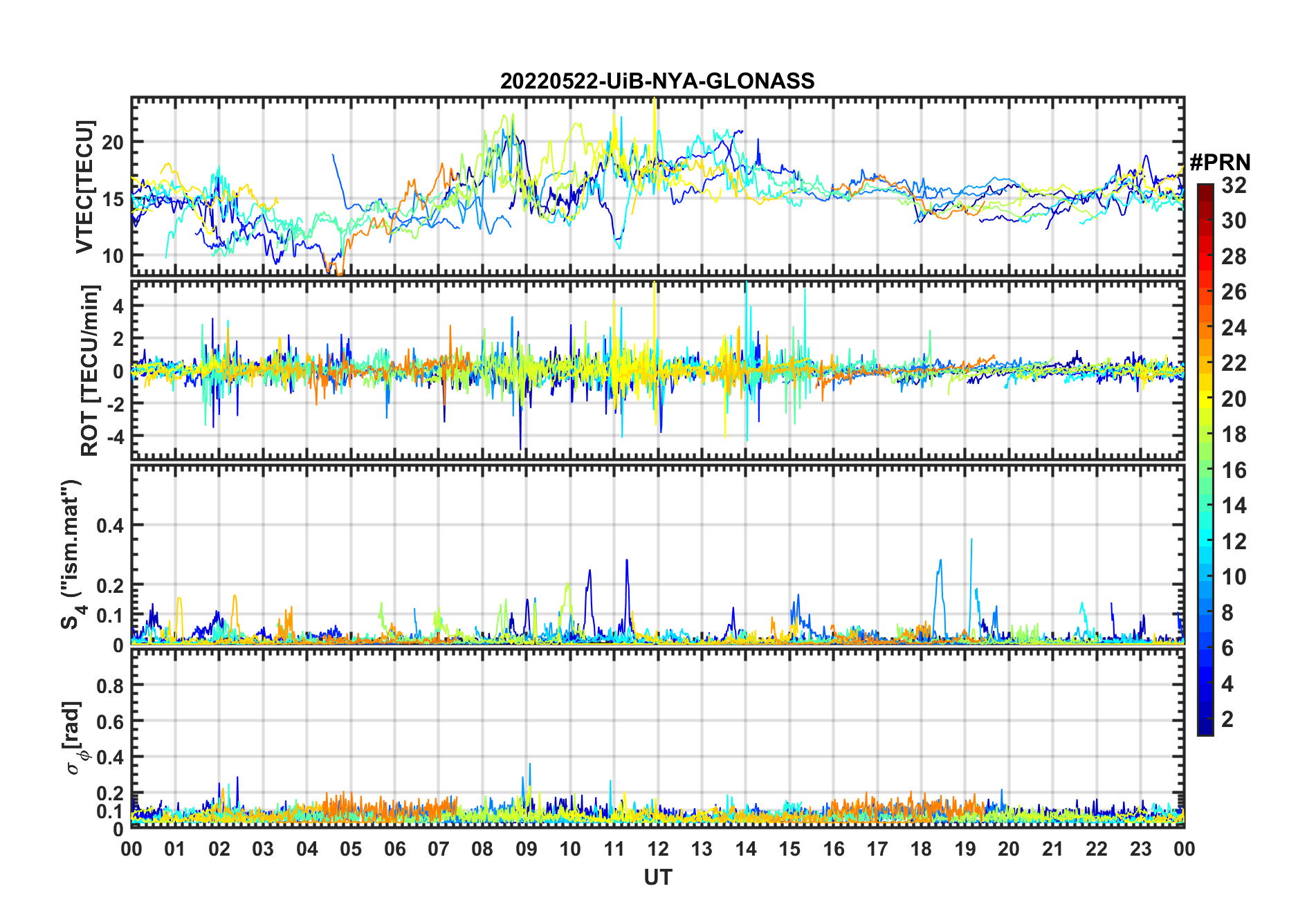Click the 2 label on the PRN colorbar
Screen dimensions: 1316x920
pyautogui.click(x=1227, y=719)
